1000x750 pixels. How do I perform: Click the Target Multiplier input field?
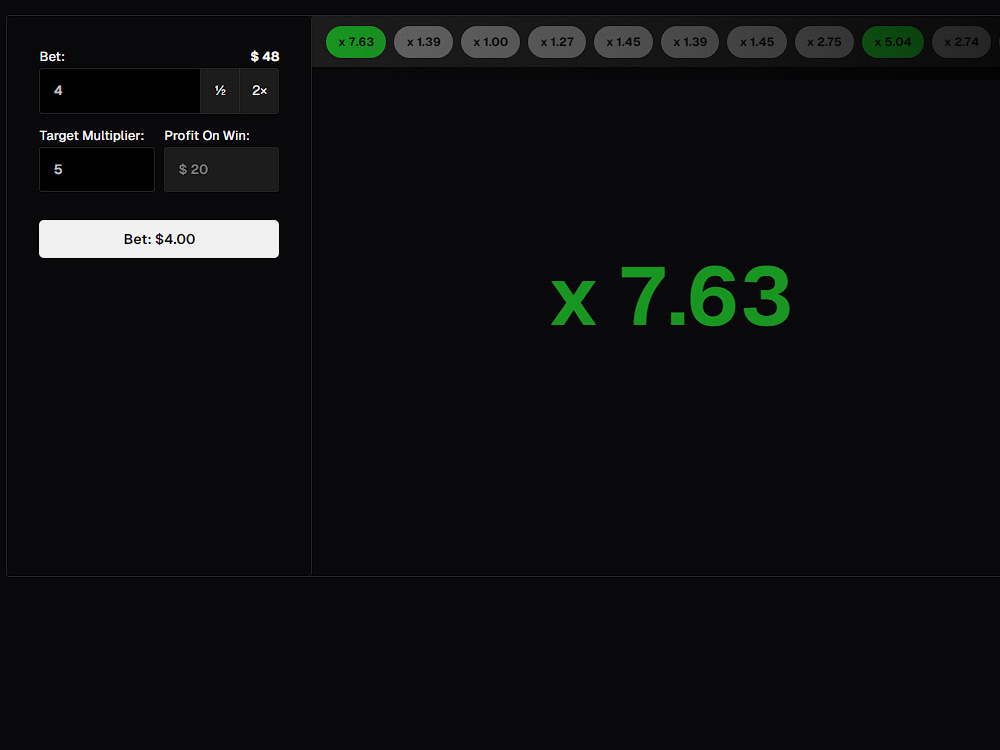pos(97,170)
